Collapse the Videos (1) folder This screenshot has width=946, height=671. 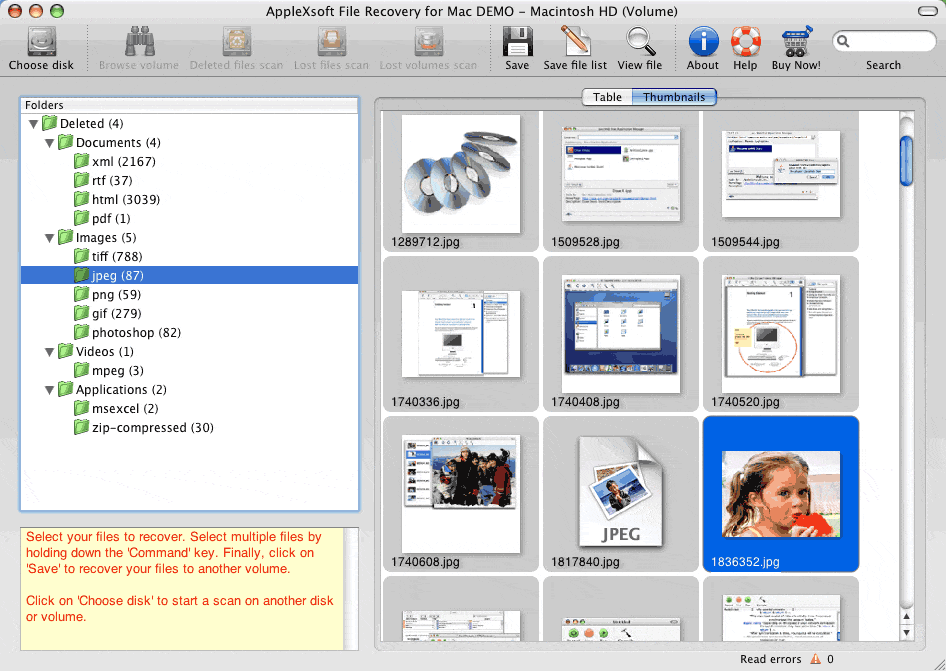50,352
